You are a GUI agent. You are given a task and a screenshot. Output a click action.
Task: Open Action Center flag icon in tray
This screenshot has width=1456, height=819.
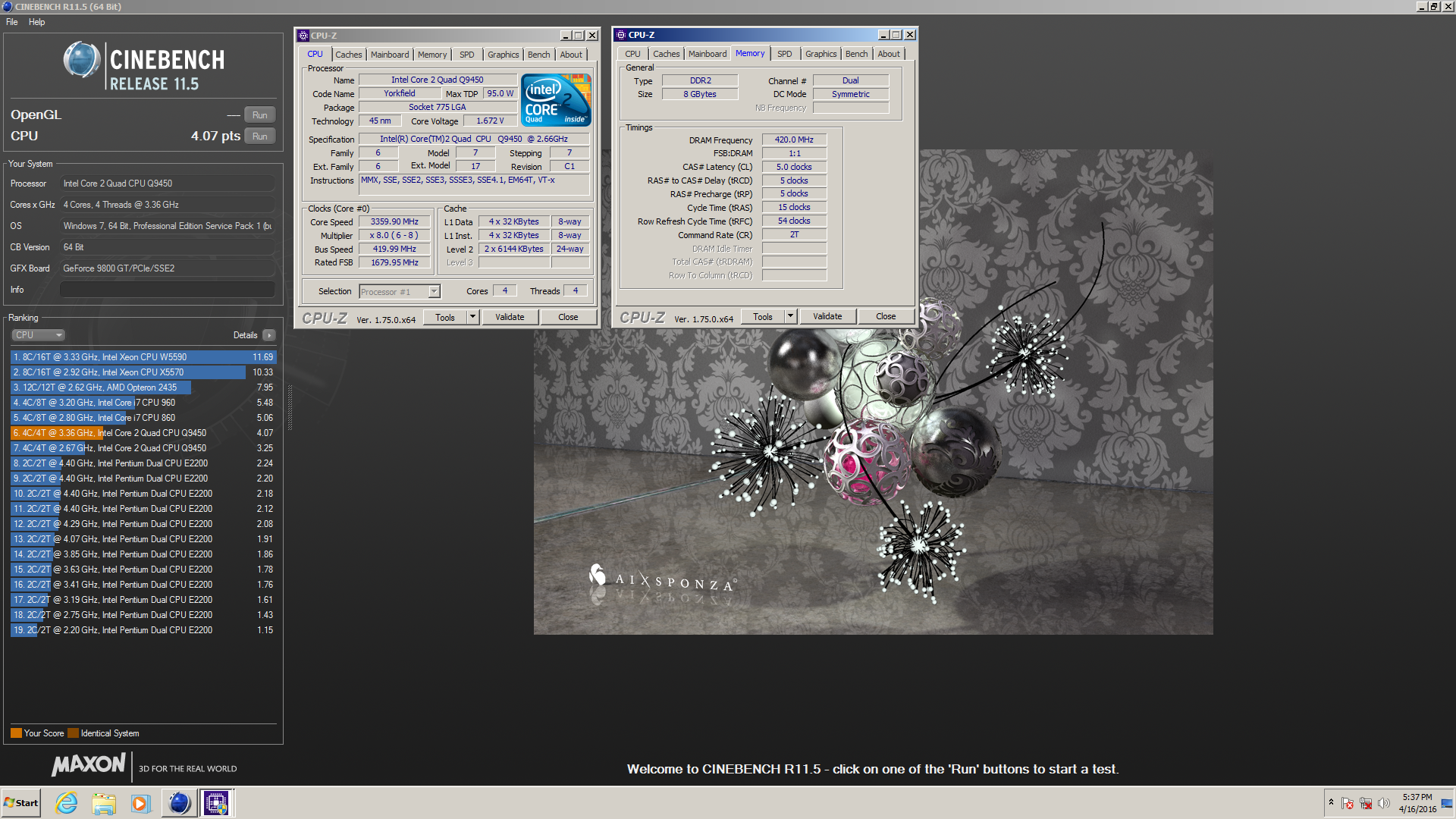coord(1348,803)
